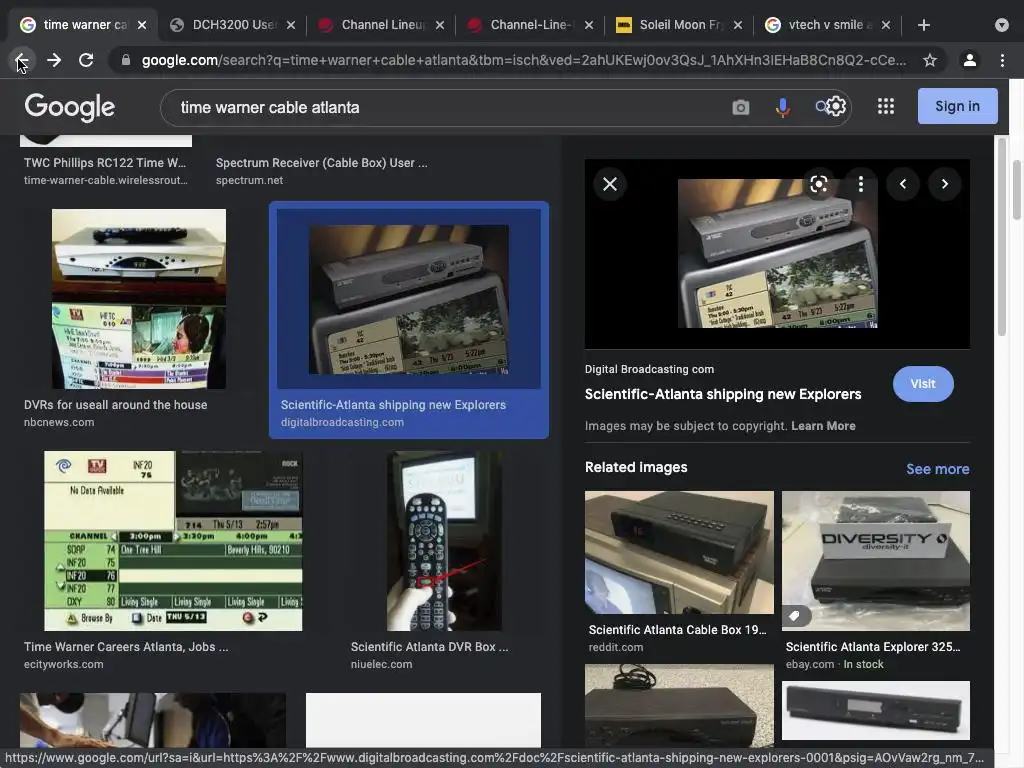The width and height of the screenshot is (1024, 768).
Task: Reload the current page
Action: coord(86,60)
